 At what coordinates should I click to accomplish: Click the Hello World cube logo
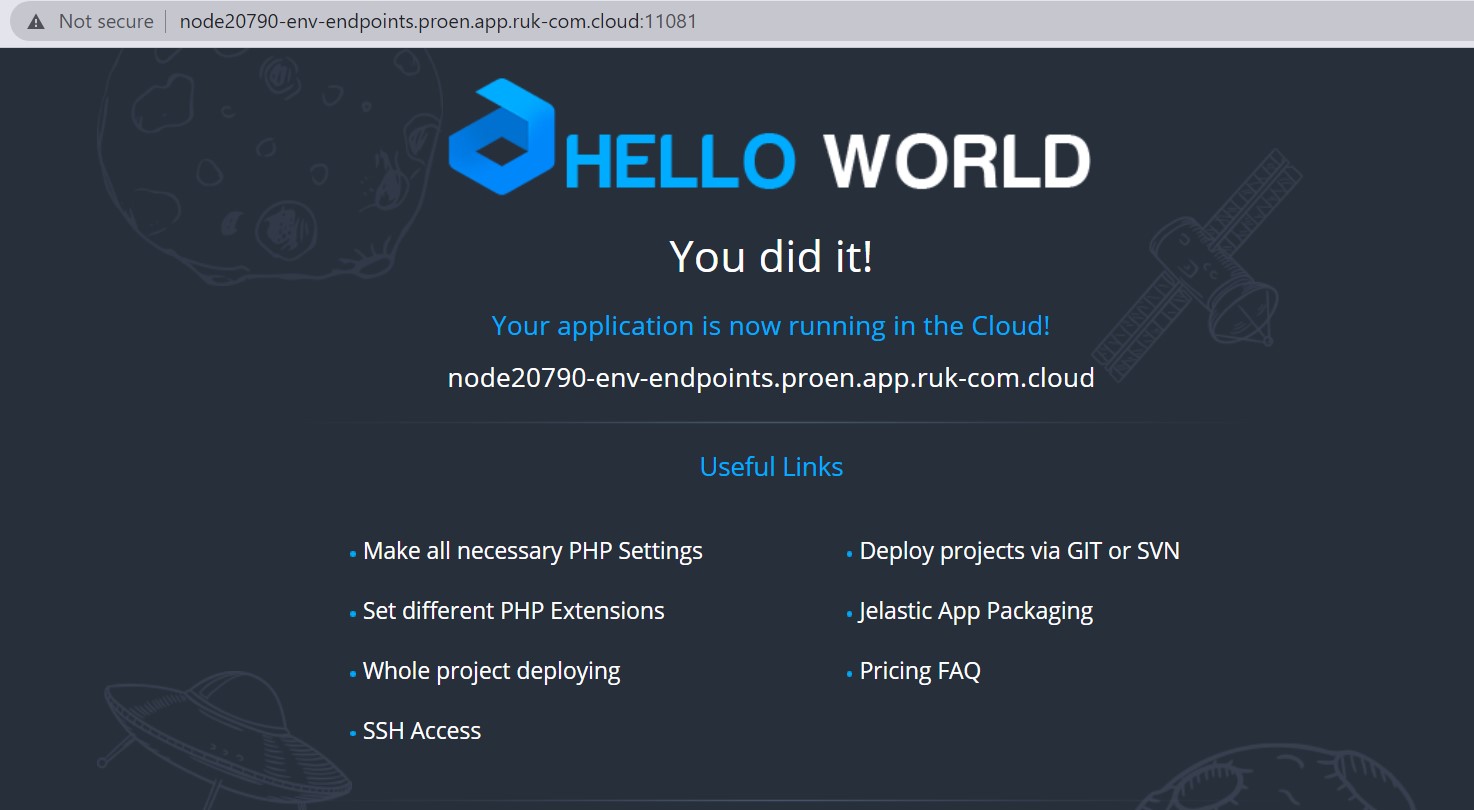(502, 136)
